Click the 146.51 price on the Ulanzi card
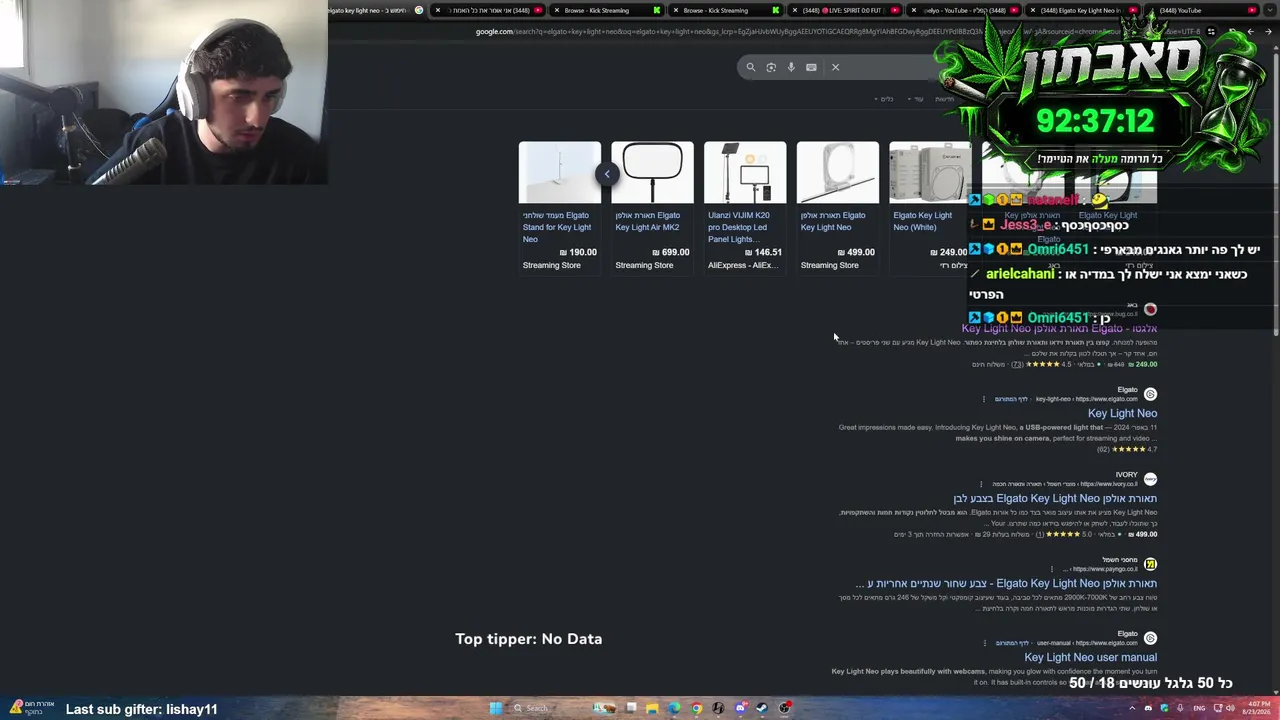 pyautogui.click(x=765, y=252)
